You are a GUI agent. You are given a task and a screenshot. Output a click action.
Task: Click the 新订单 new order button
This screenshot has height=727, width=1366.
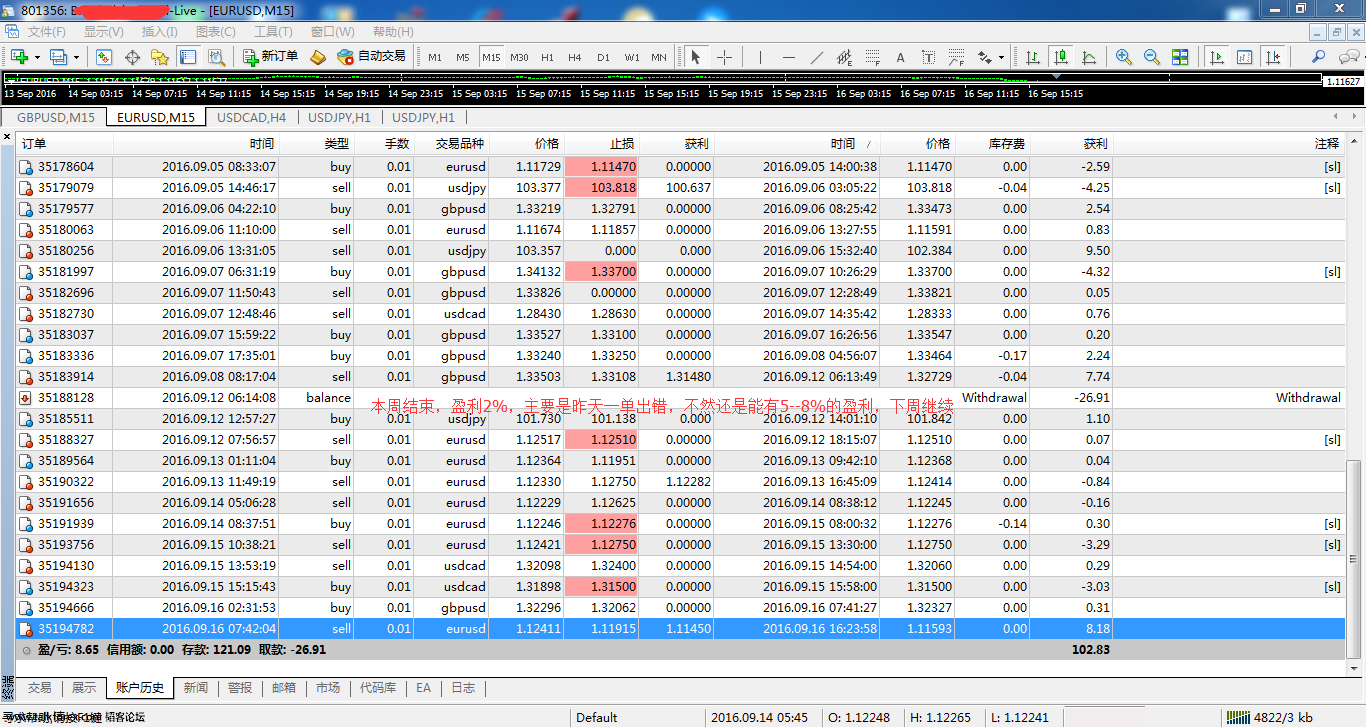(270, 57)
